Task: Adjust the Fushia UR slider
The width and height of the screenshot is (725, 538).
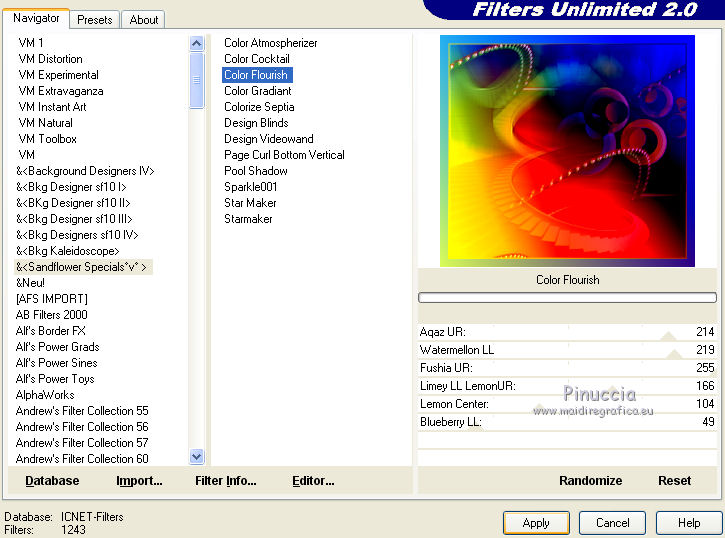Action: 567,368
